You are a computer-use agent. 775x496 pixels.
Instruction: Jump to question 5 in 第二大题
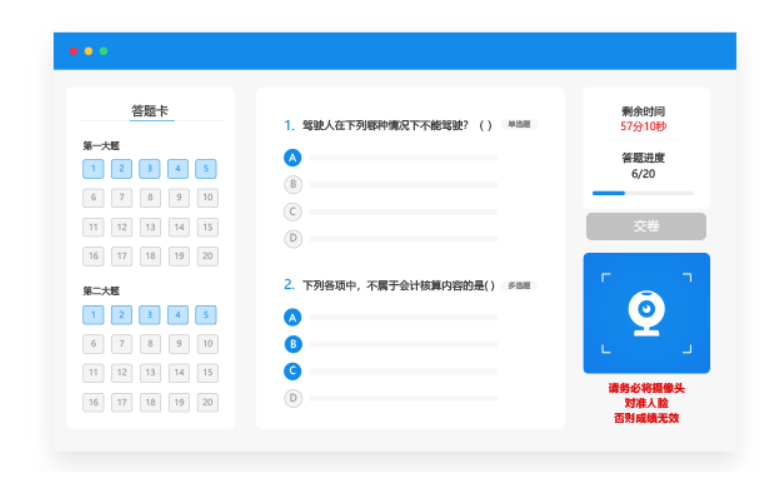tap(207, 315)
